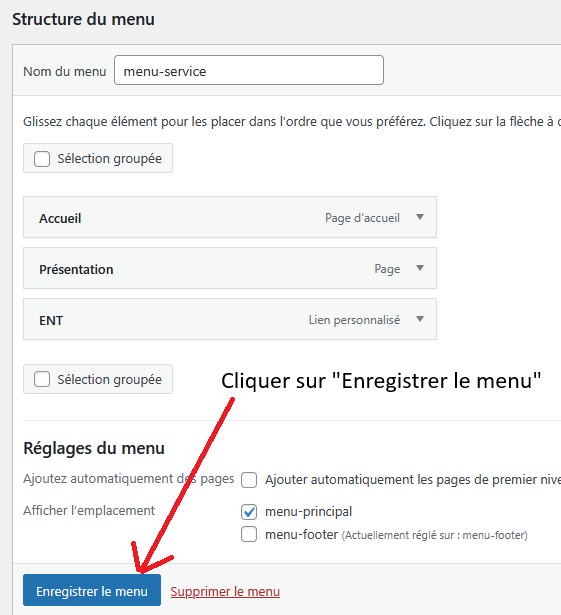Expand the Présentation menu item arrow

tap(420, 268)
